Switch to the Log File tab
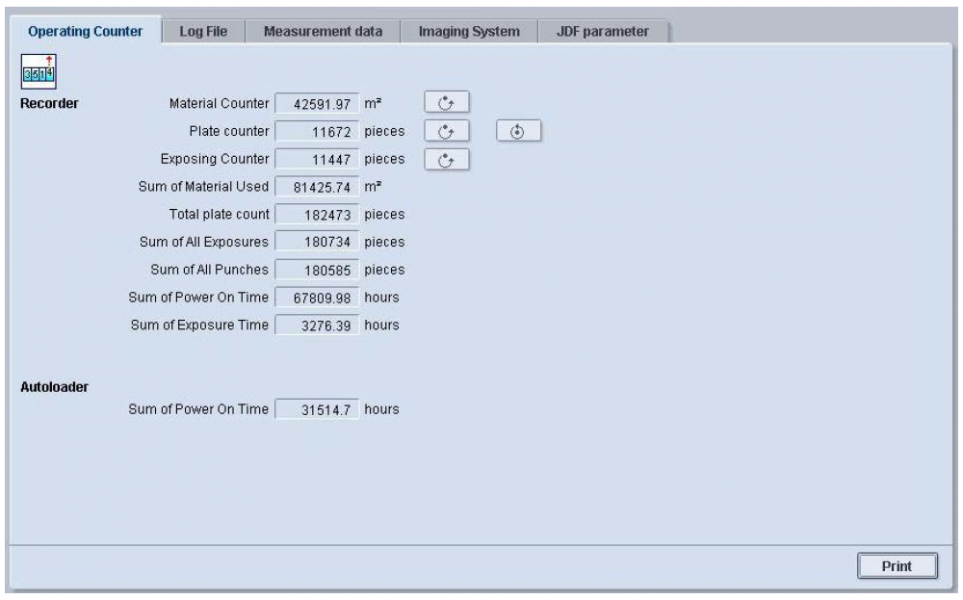Screen dimensions: 963x600 [203, 31]
